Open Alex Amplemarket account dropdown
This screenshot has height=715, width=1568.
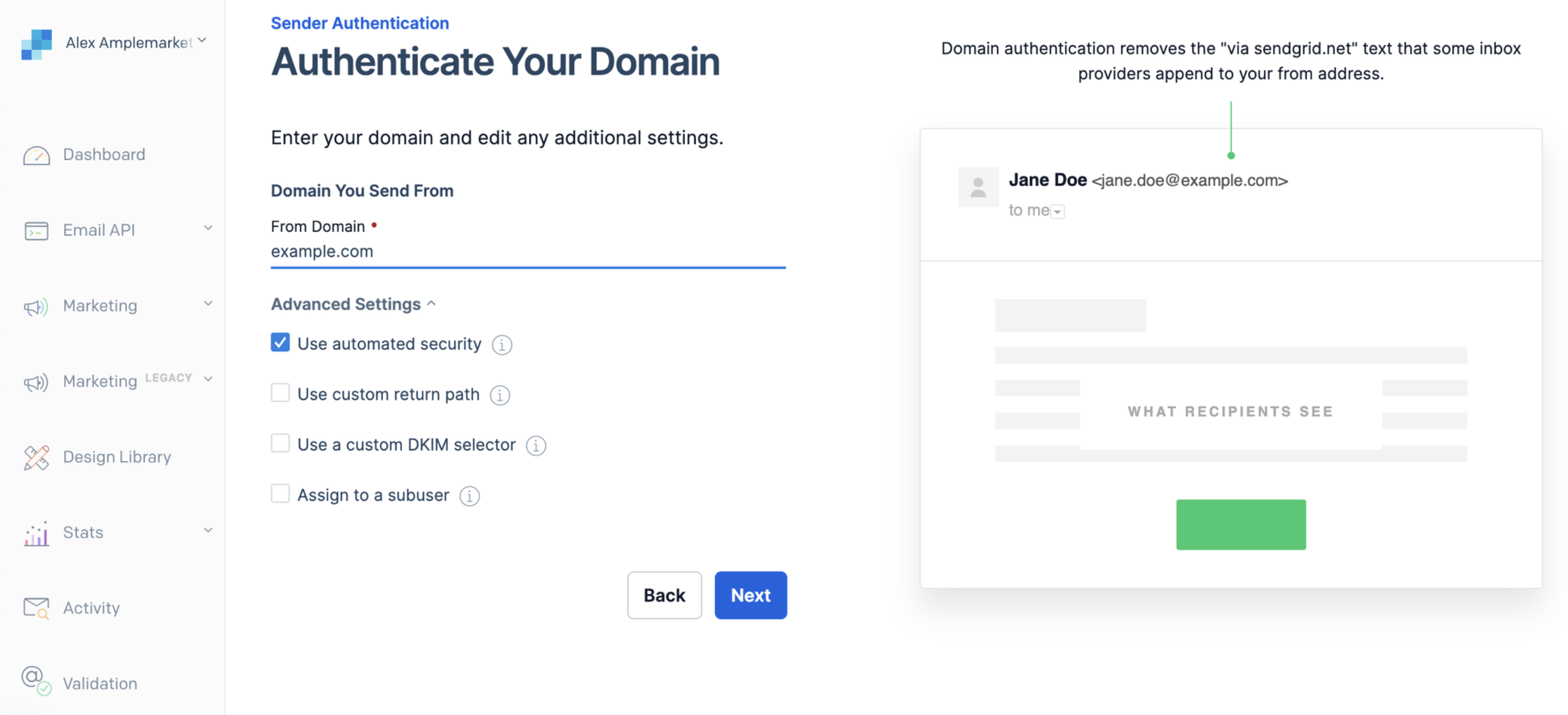(135, 42)
